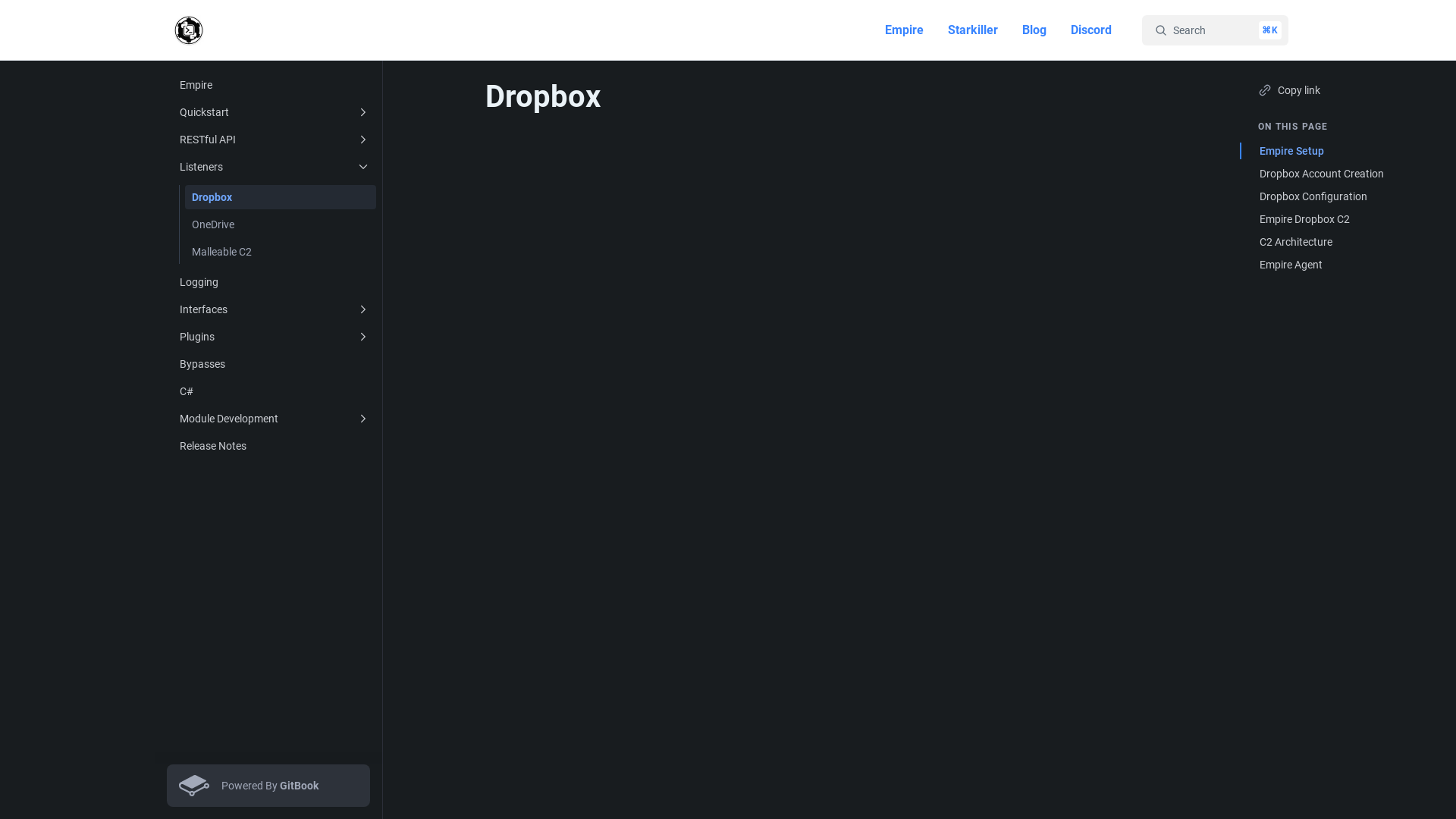Expand the Module Development section chevron
1456x819 pixels.
pyautogui.click(x=362, y=419)
